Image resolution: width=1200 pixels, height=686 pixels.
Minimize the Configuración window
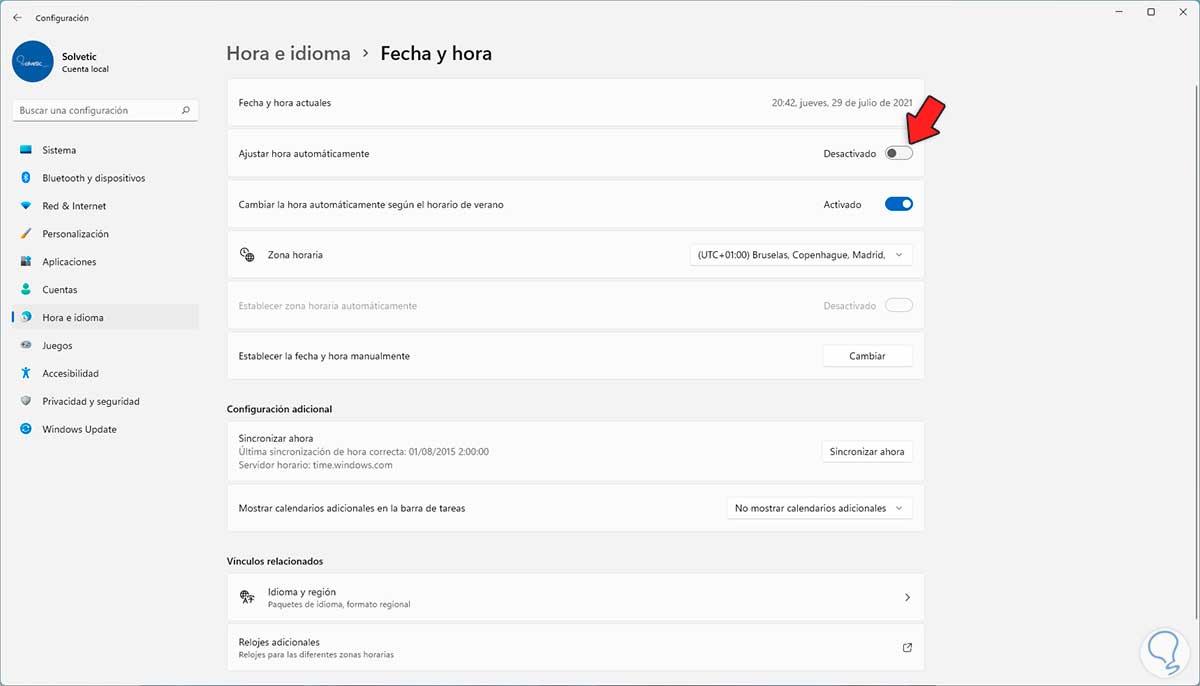click(1119, 12)
